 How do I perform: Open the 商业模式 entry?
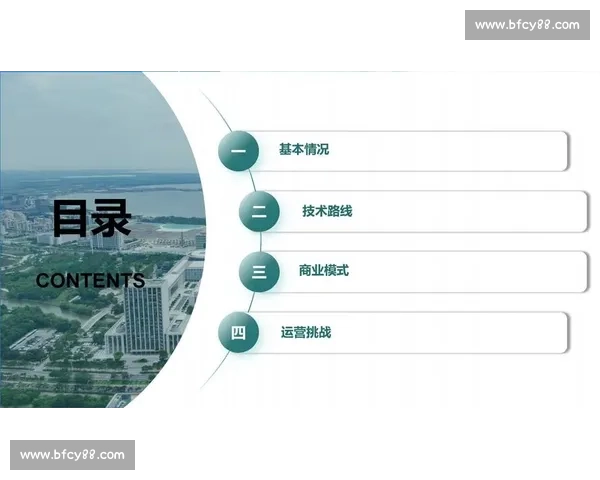(324, 271)
